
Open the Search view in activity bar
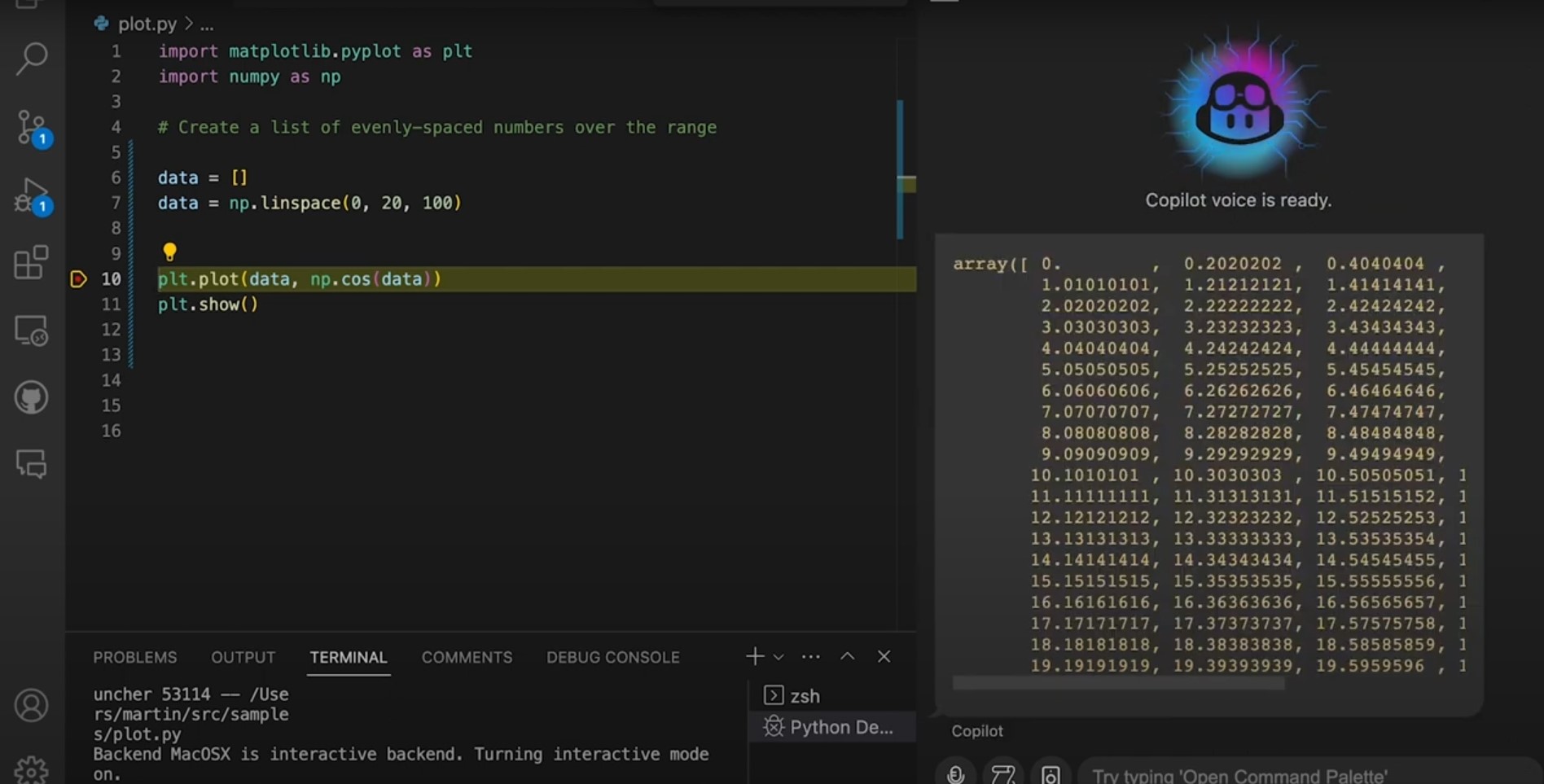32,59
